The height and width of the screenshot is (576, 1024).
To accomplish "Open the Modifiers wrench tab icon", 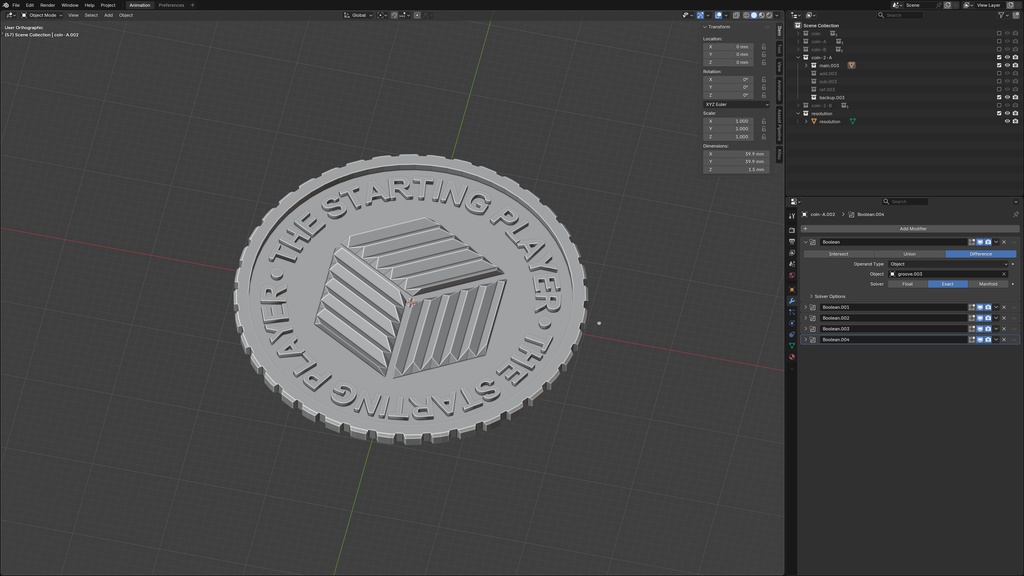I will click(792, 300).
